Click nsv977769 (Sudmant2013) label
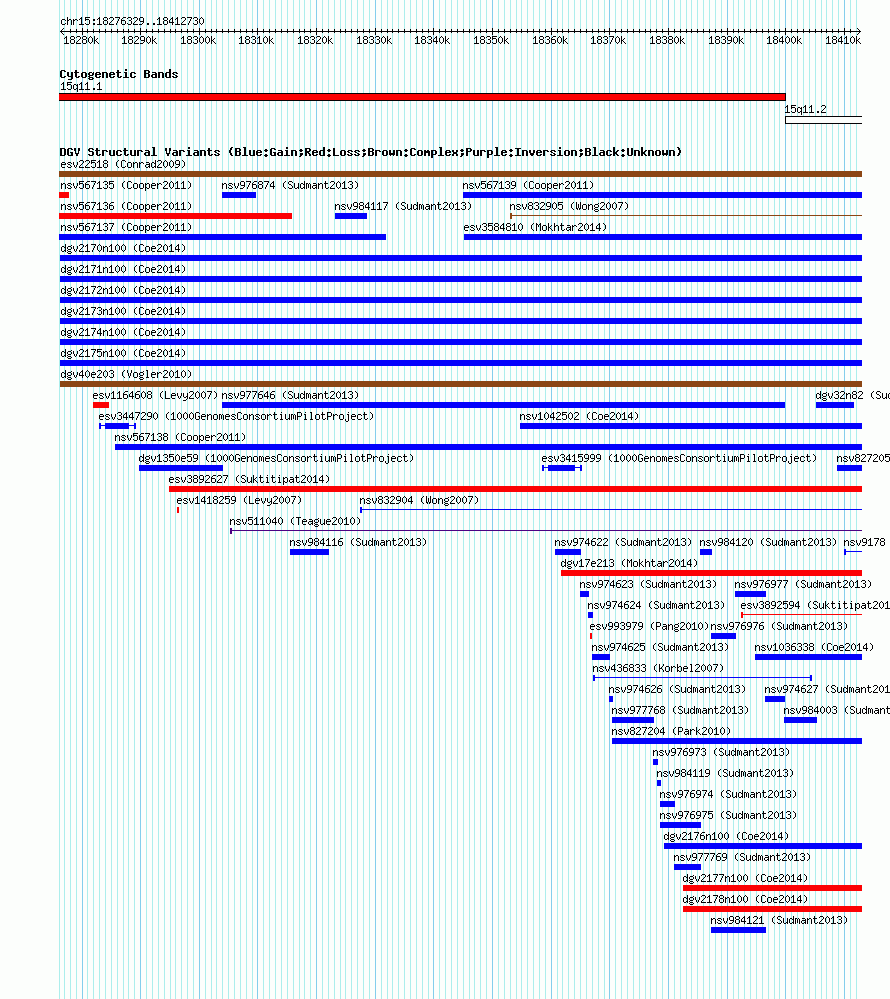This screenshot has width=890, height=999. click(742, 858)
